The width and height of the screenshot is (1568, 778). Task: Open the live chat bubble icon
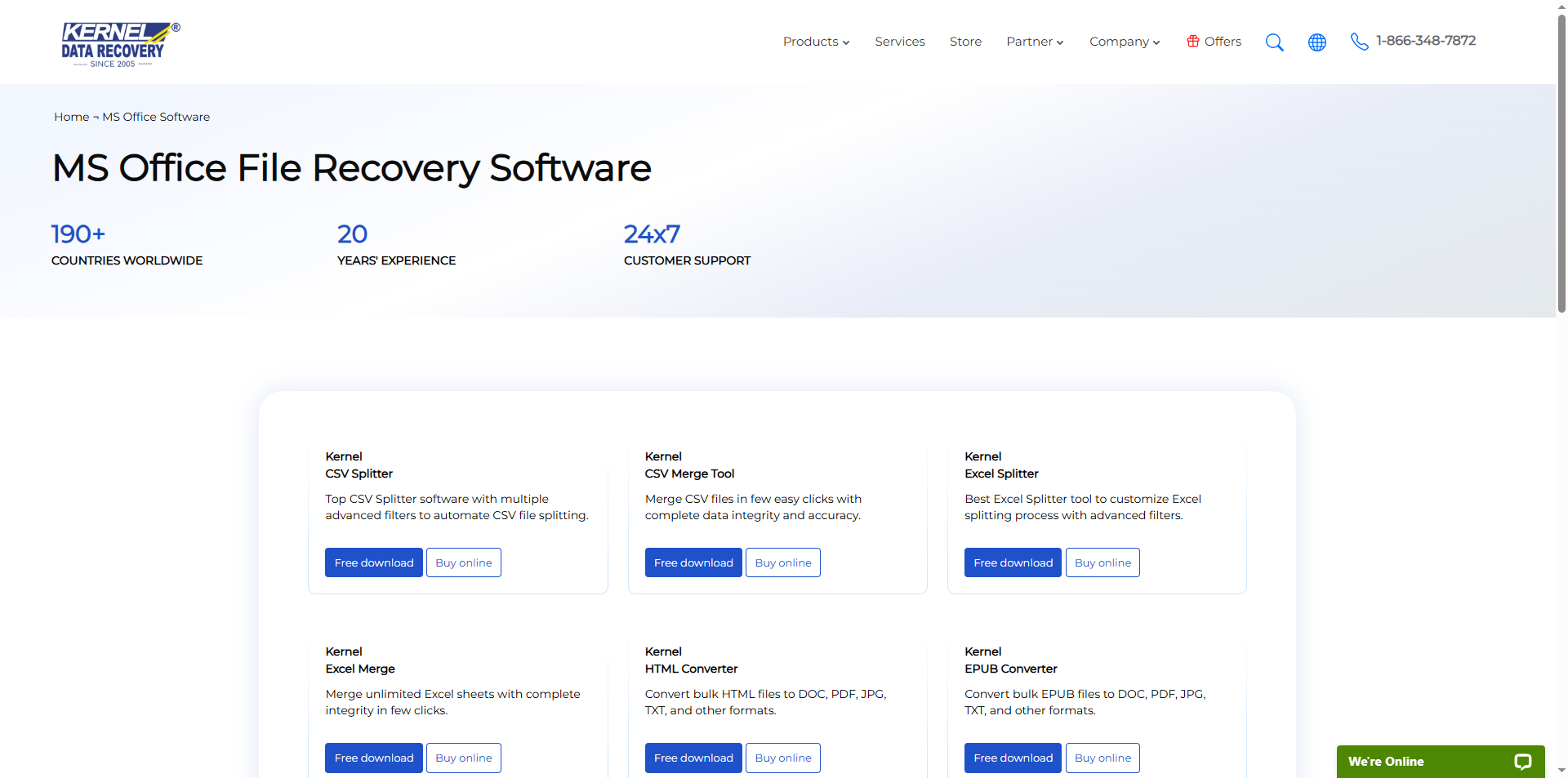click(x=1522, y=762)
